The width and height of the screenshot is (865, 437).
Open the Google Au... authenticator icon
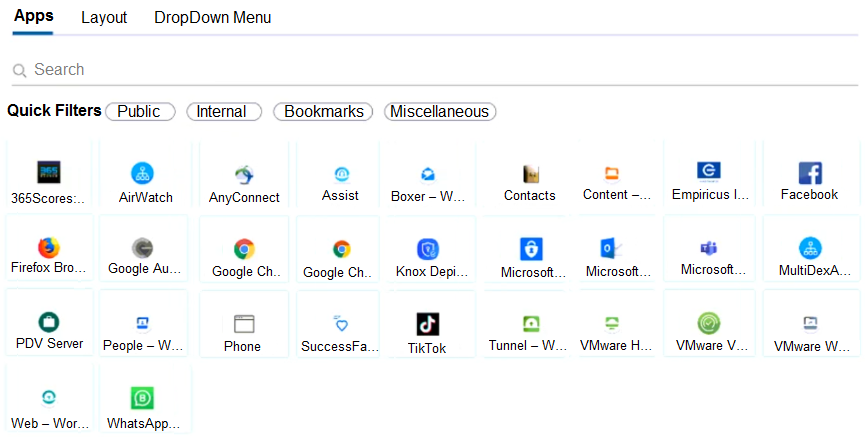[x=142, y=248]
